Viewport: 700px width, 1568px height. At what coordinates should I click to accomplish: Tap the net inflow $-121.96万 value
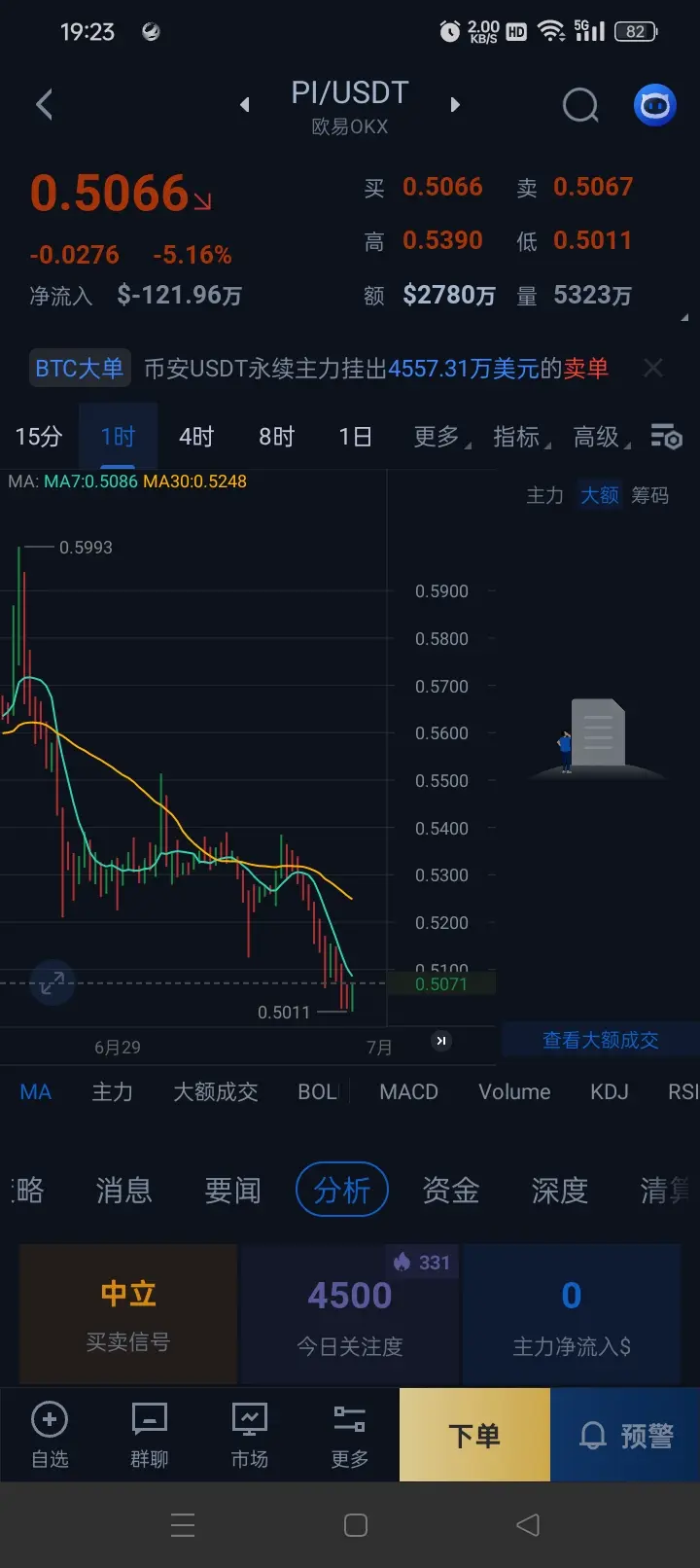pyautogui.click(x=180, y=295)
